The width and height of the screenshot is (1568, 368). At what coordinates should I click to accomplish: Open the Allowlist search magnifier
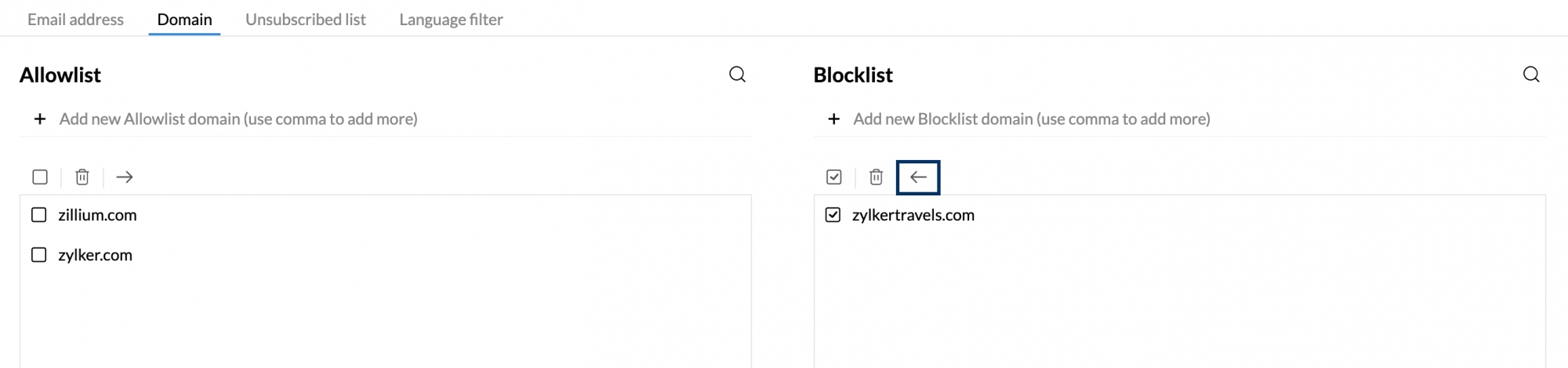tap(737, 75)
